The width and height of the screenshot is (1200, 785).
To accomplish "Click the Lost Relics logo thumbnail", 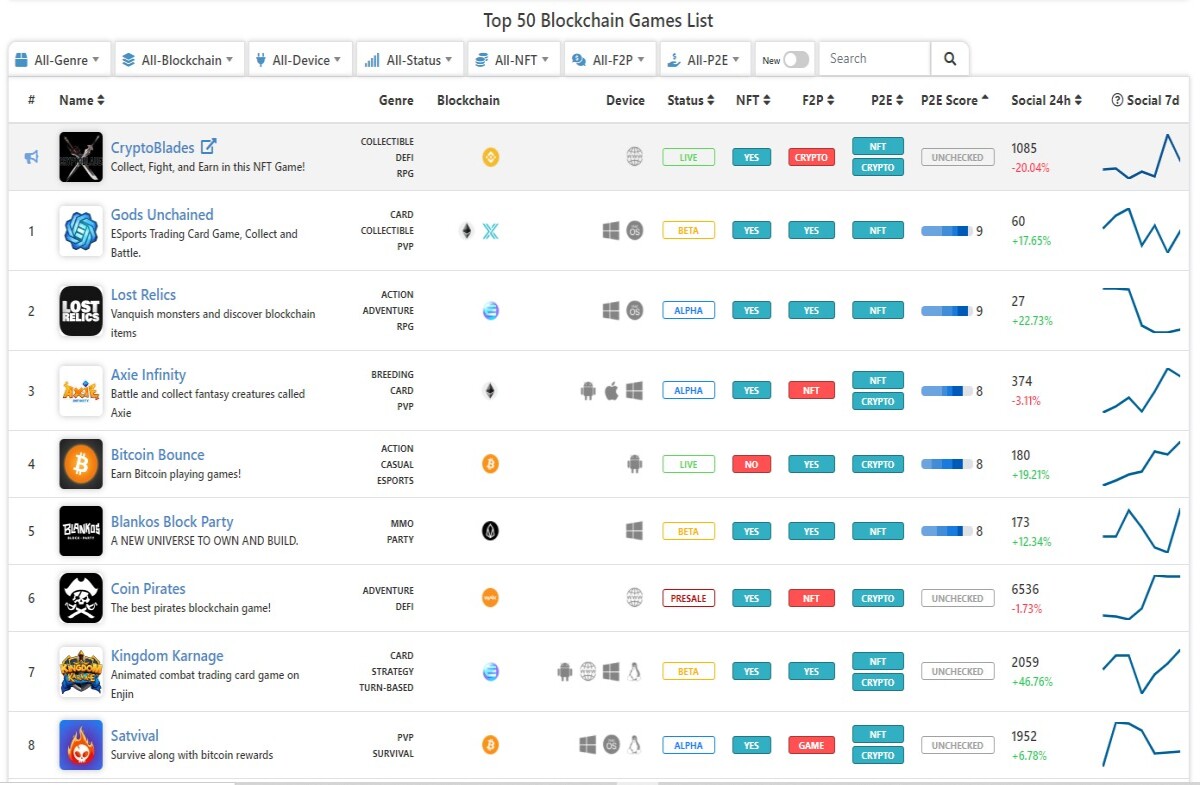I will coord(81,311).
